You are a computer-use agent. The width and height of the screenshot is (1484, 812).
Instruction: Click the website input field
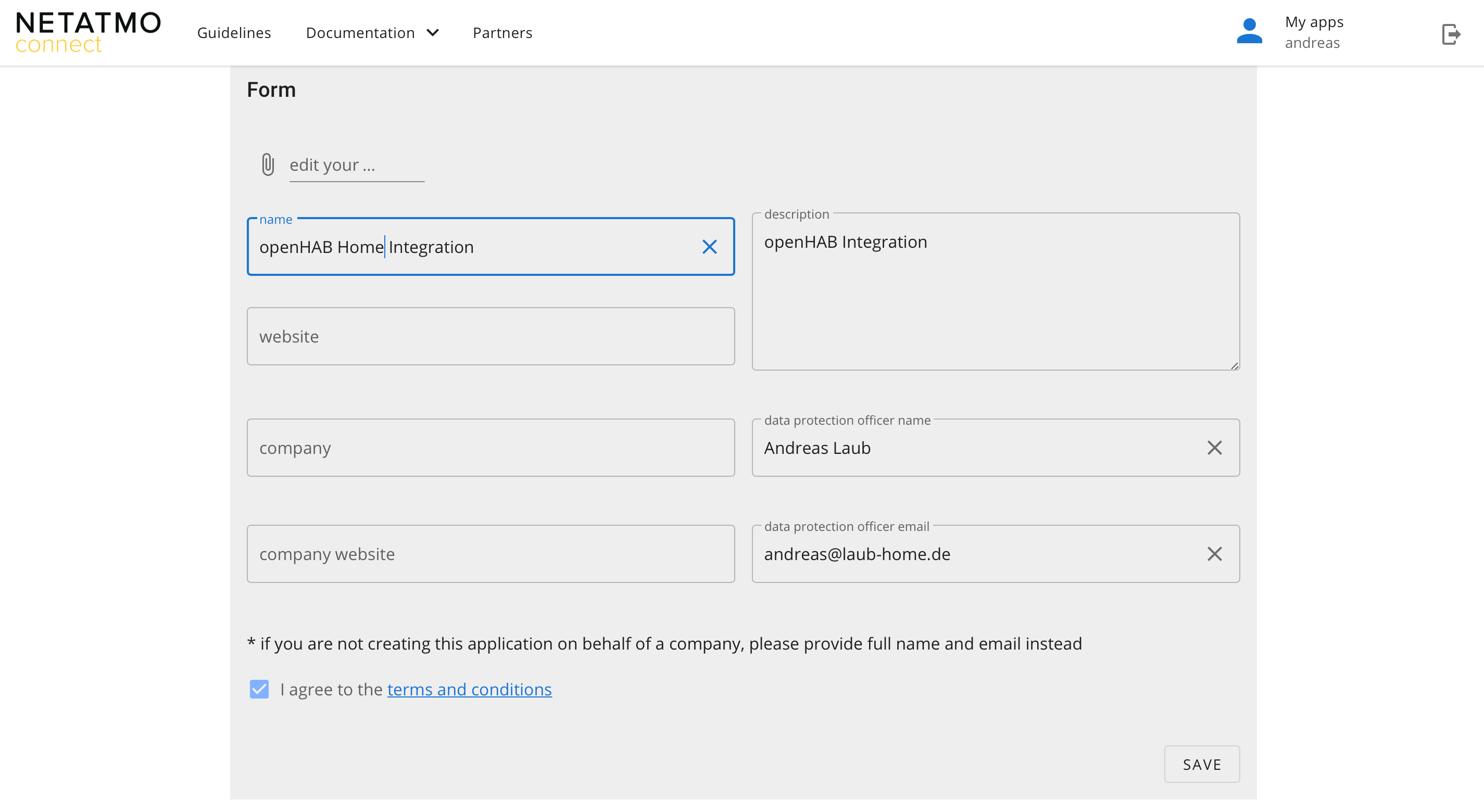[x=491, y=336]
